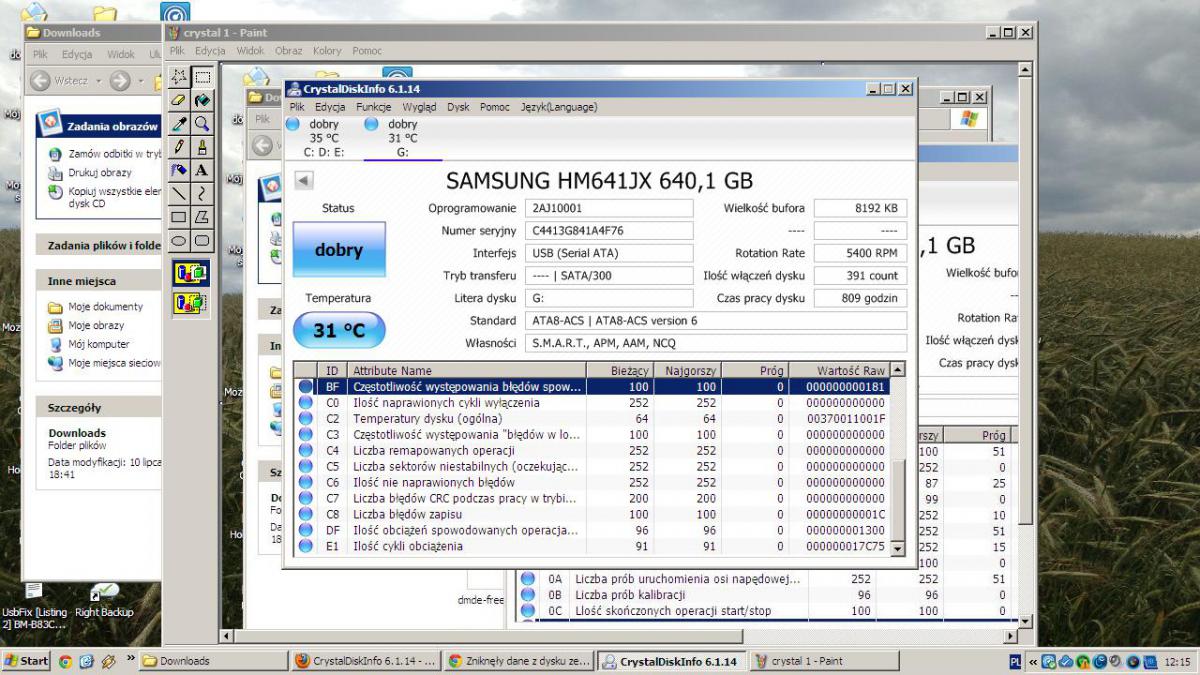
Task: Choose the Fill with color bucket tool
Action: click(x=202, y=100)
